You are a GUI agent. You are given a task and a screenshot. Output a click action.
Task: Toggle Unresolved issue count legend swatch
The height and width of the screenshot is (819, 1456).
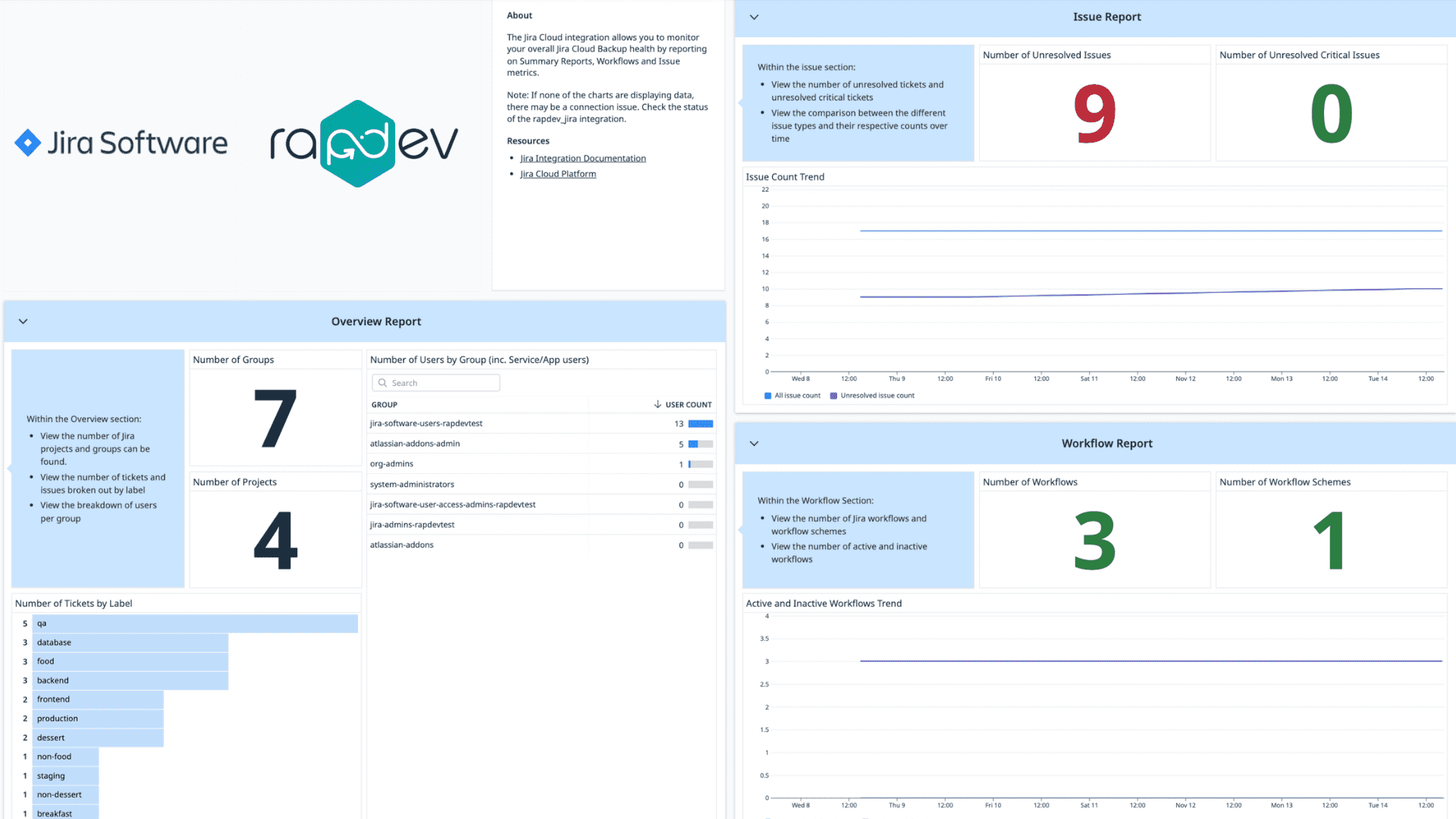click(x=833, y=396)
